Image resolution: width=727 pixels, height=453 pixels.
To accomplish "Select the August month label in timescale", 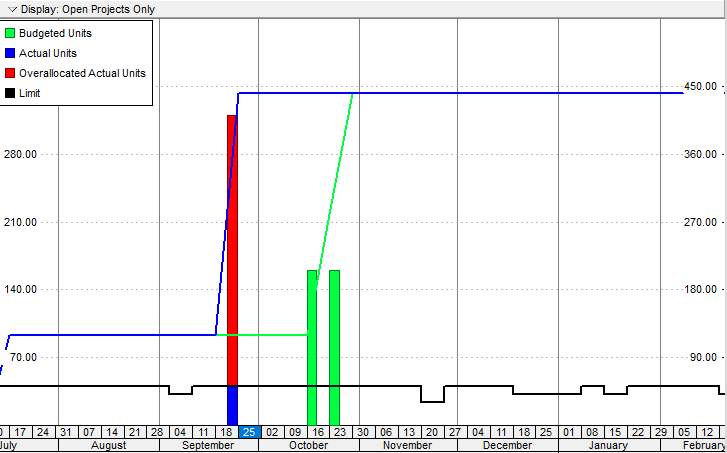I will point(106,446).
